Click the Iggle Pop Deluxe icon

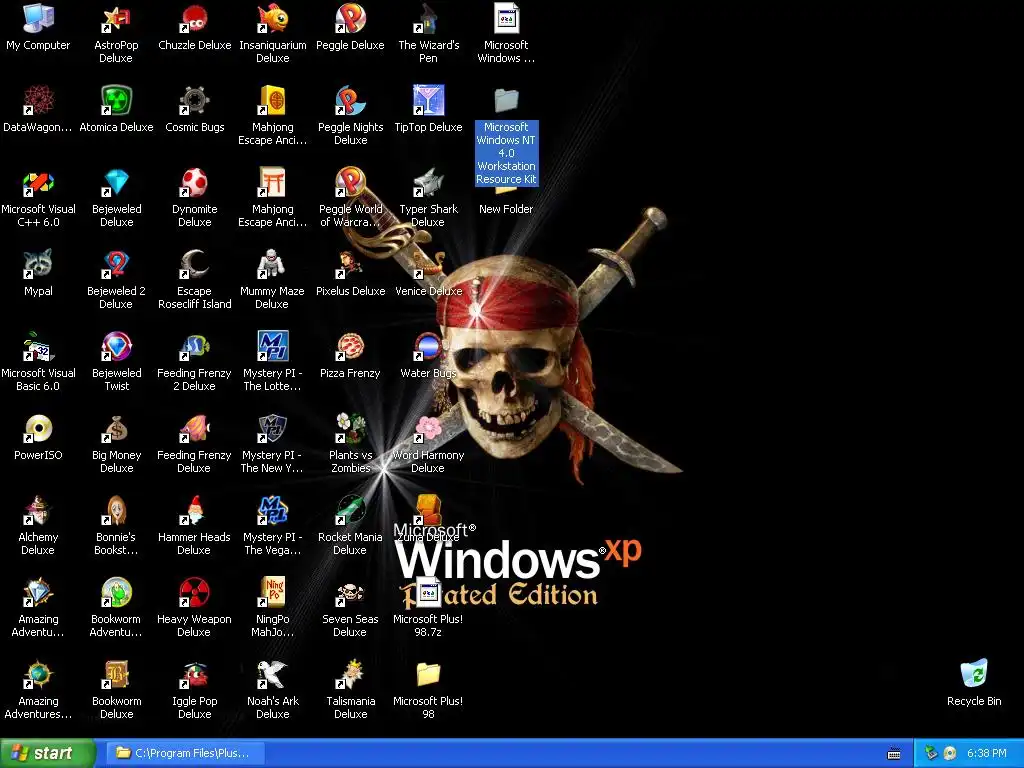(194, 675)
